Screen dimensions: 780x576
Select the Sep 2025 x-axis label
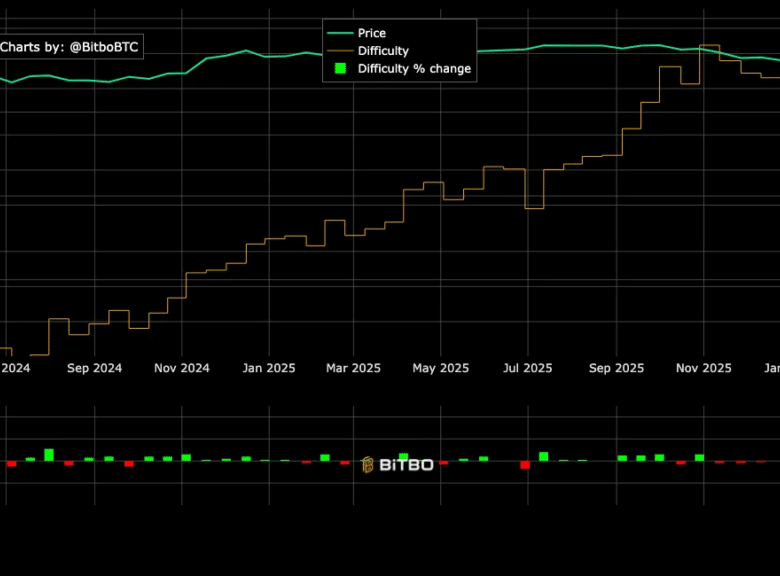click(616, 368)
